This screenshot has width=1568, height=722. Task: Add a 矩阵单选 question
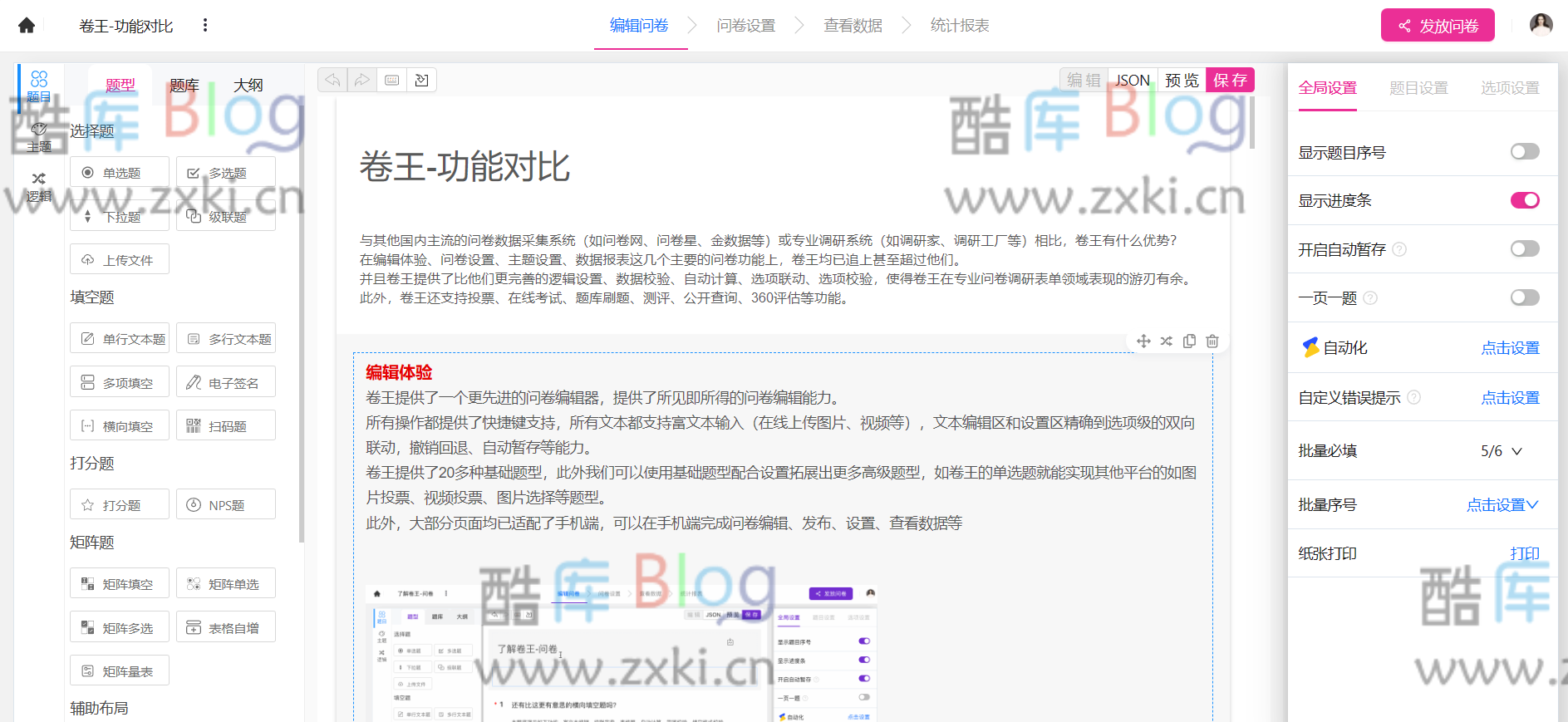pyautogui.click(x=226, y=584)
